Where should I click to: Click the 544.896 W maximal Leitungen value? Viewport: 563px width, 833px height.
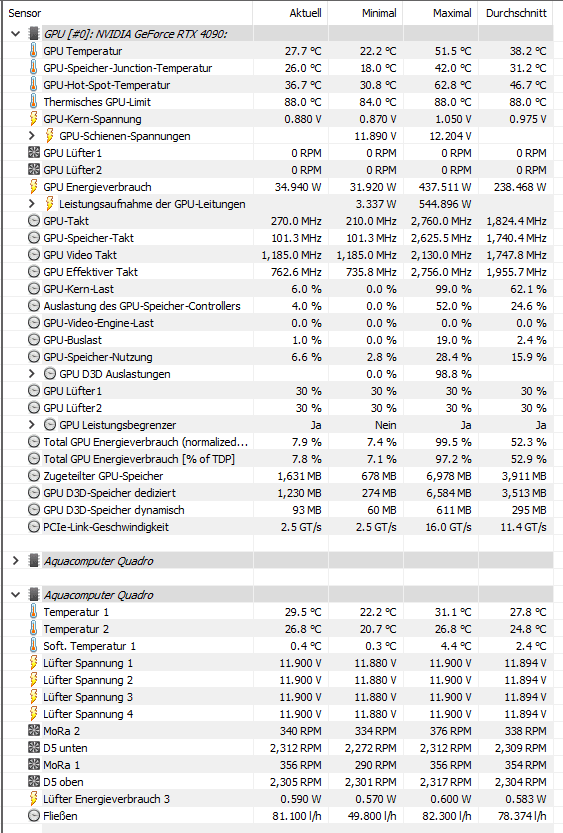pos(445,204)
